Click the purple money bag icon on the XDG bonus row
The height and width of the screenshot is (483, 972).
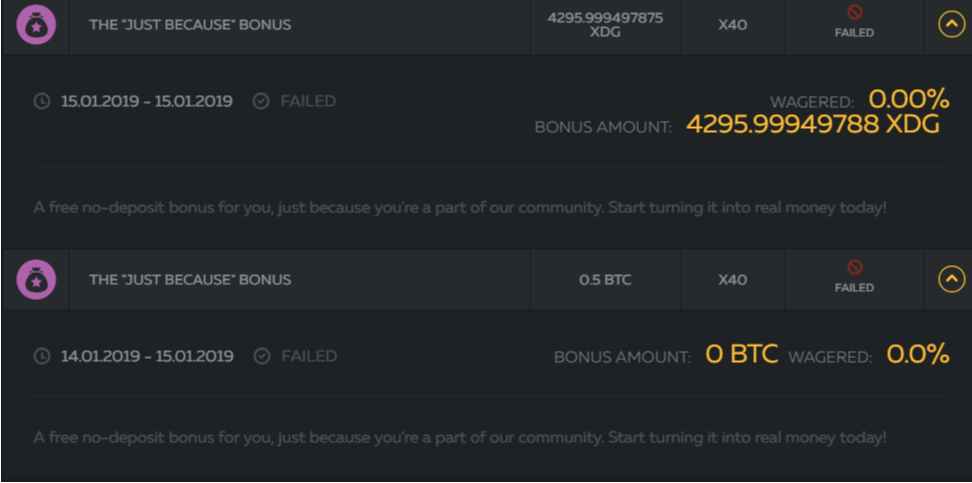(36, 25)
